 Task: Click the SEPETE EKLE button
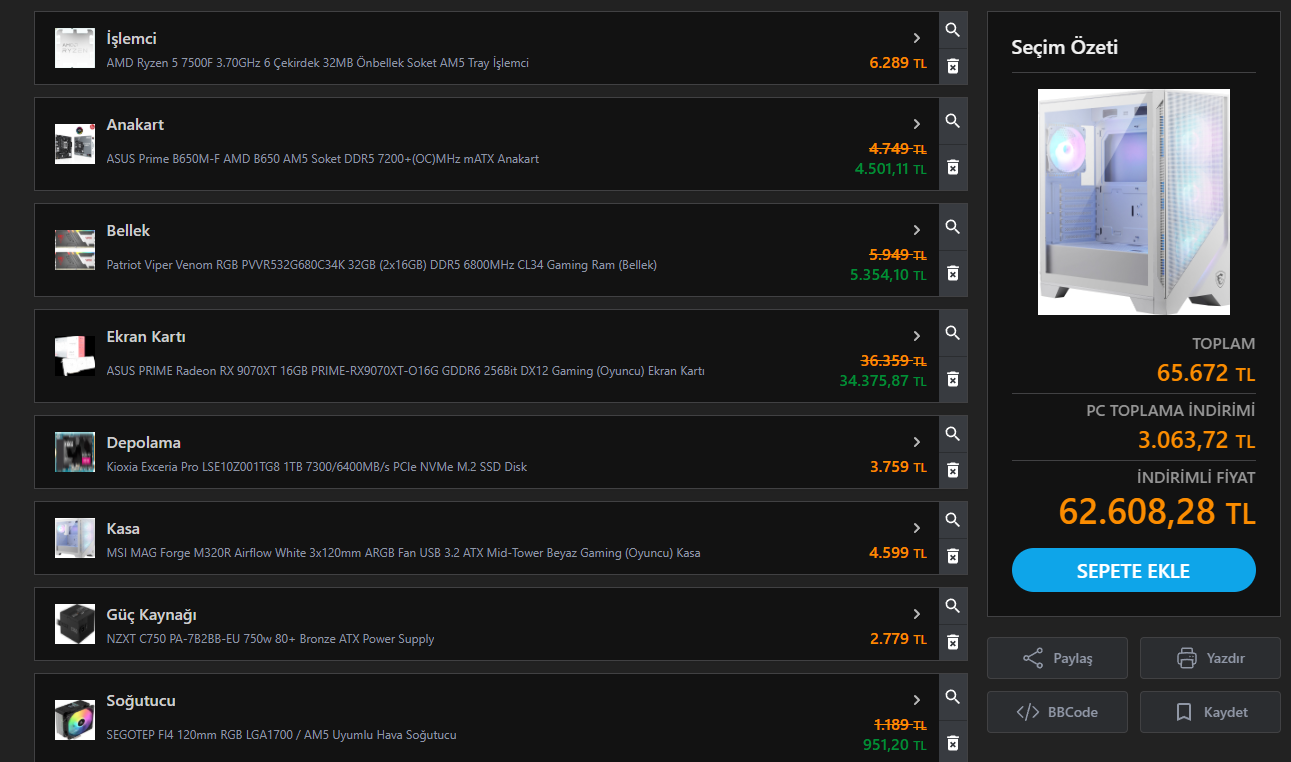(x=1134, y=570)
